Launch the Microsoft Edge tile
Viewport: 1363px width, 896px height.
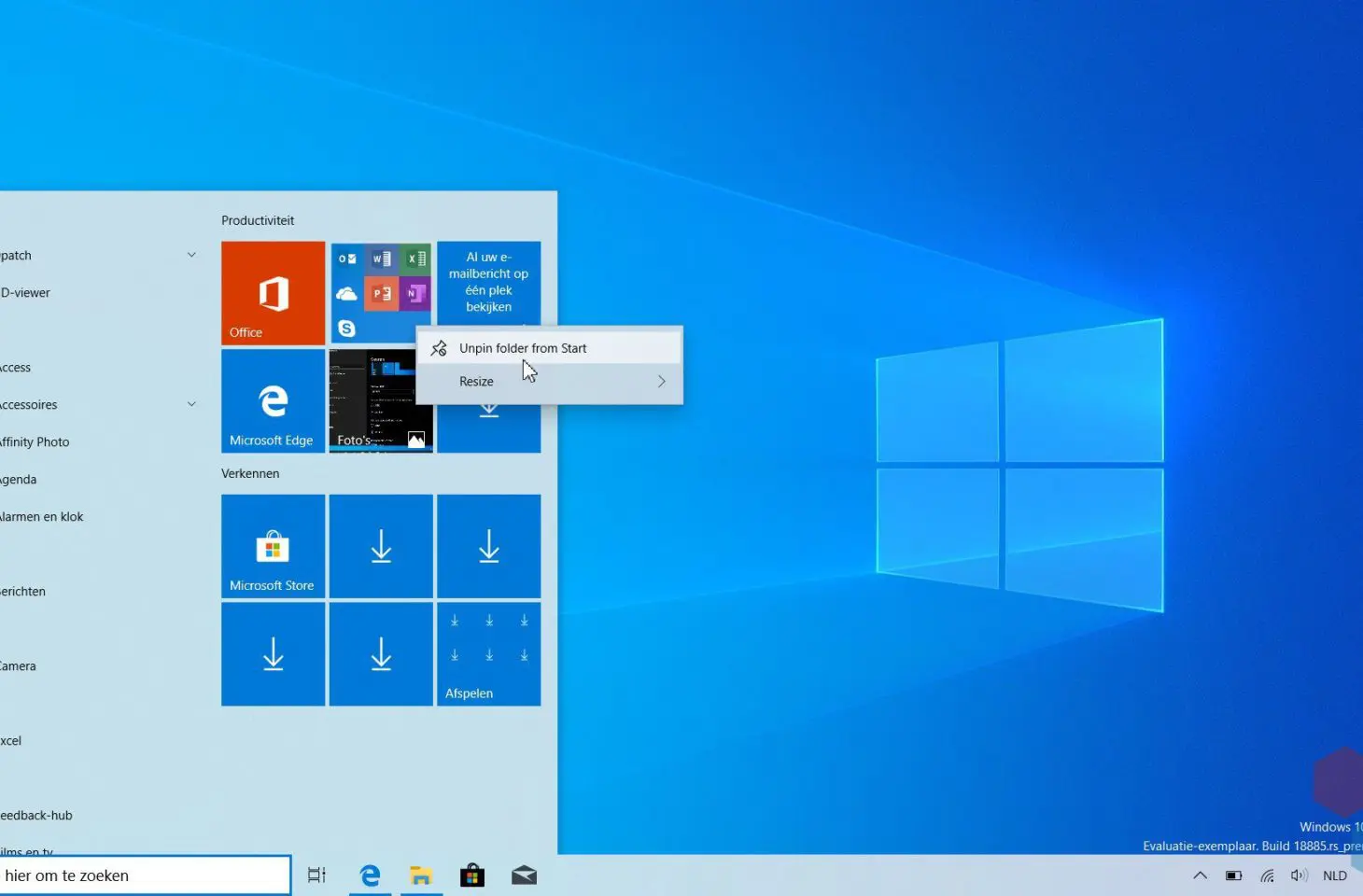tap(273, 401)
